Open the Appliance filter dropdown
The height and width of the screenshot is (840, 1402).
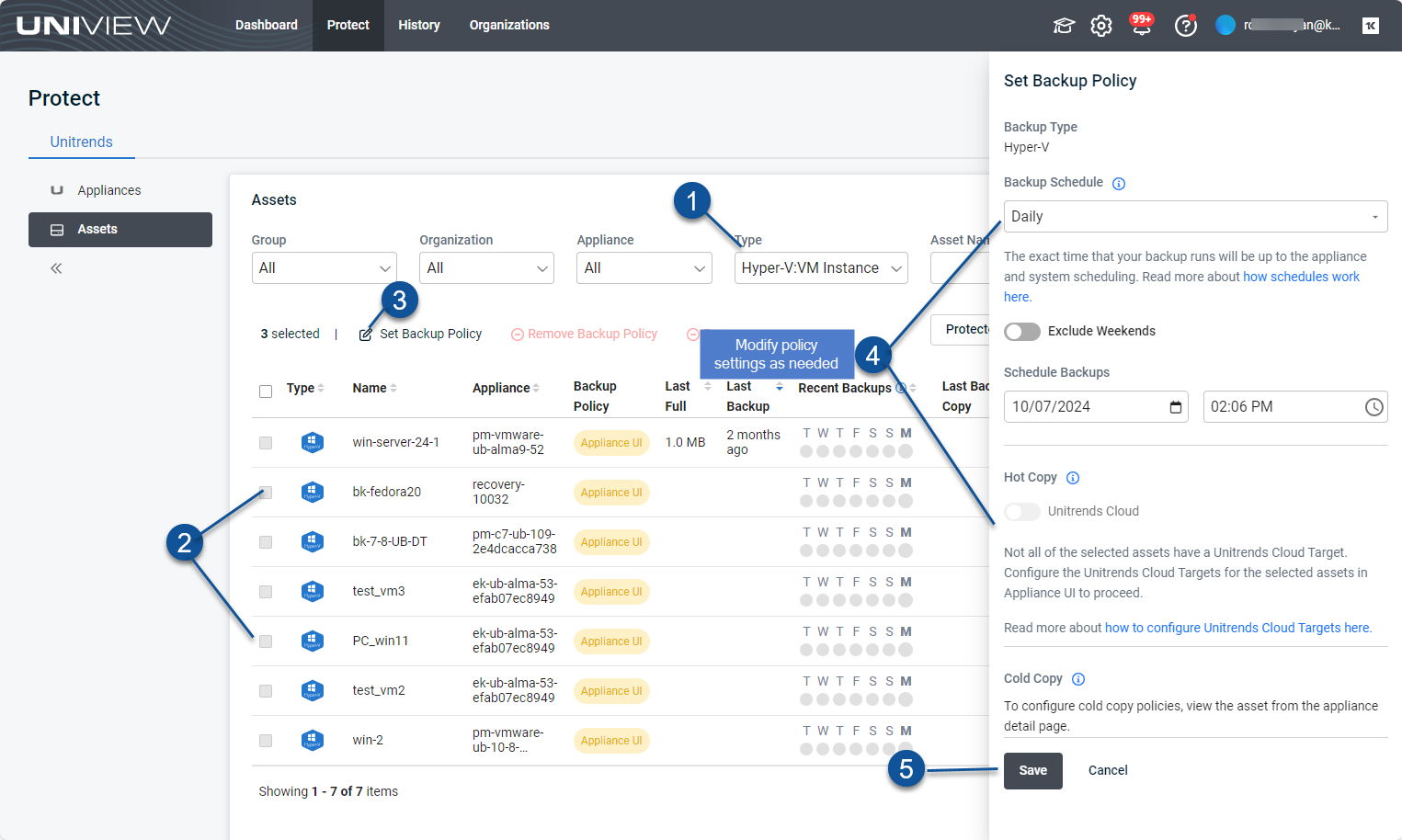pyautogui.click(x=644, y=268)
